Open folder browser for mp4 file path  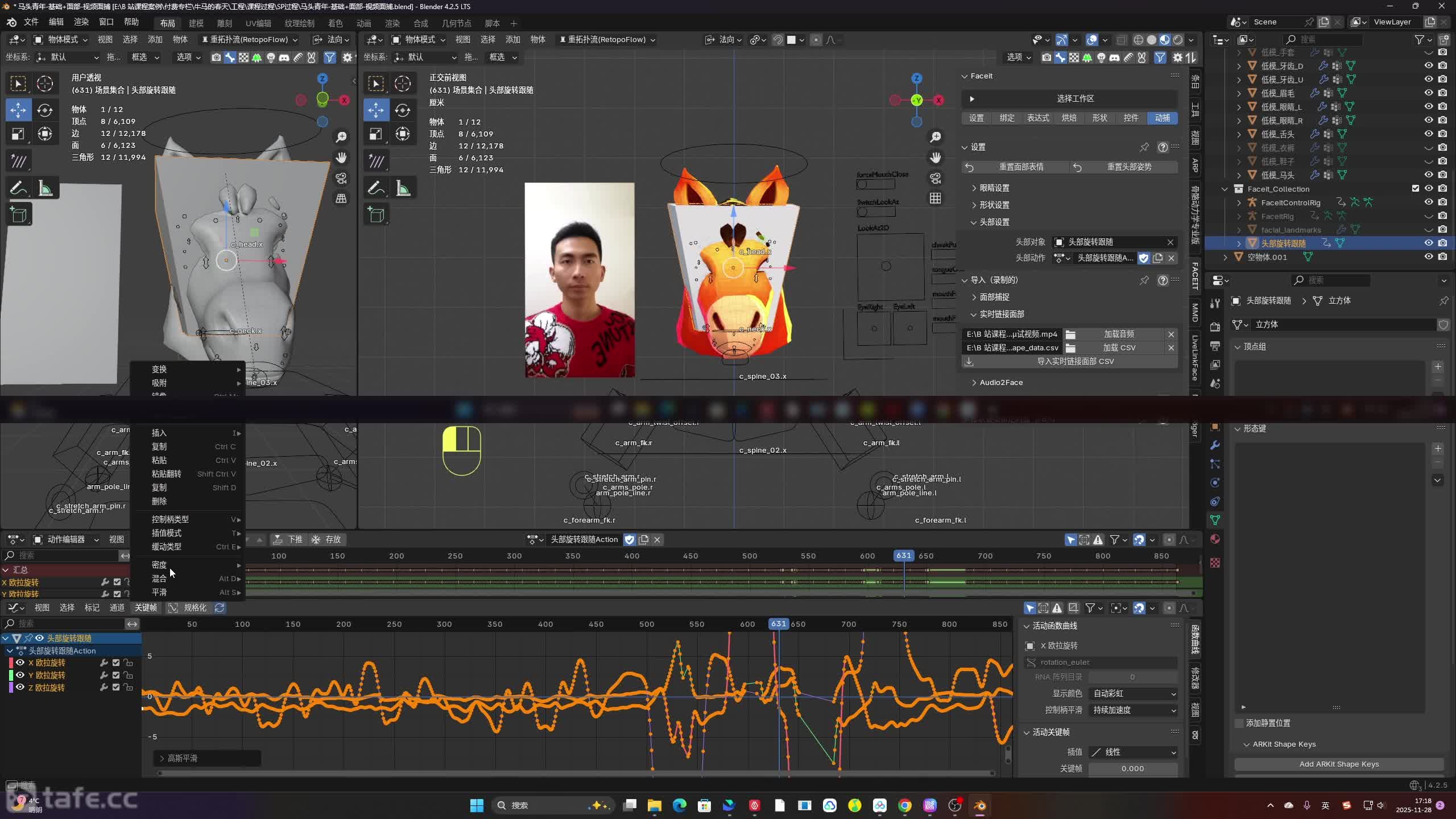click(x=1070, y=334)
